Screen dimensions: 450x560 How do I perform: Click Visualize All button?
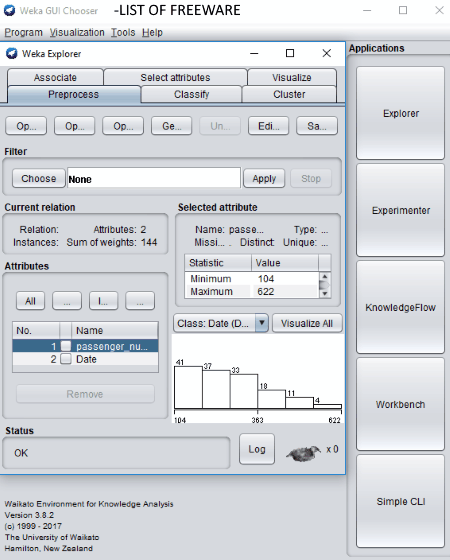click(x=307, y=323)
